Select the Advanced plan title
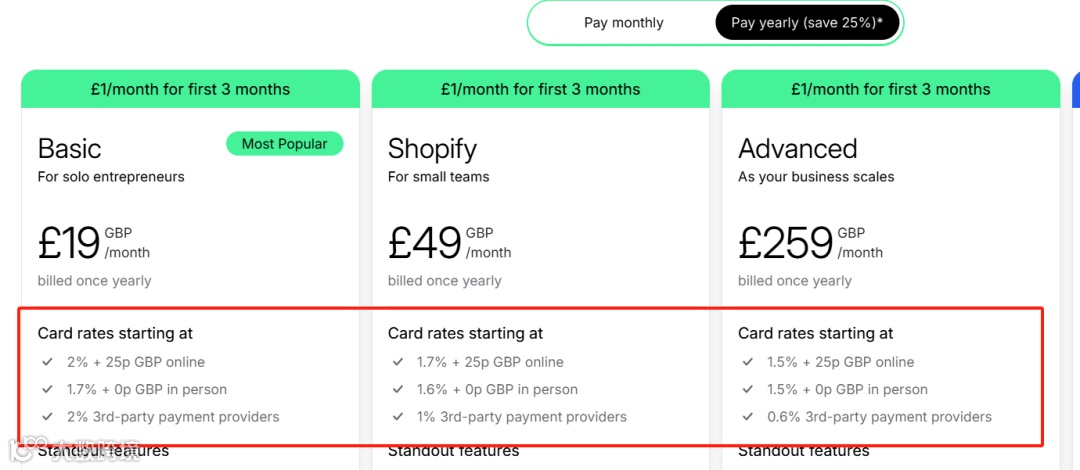This screenshot has width=1080, height=470. pyautogui.click(x=797, y=149)
